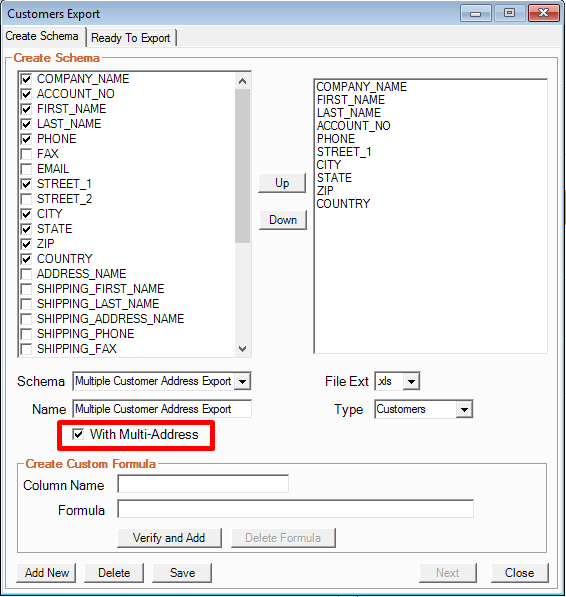Viewport: 566px width, 597px height.
Task: Expand the File Ext dropdown
Action: tap(411, 381)
